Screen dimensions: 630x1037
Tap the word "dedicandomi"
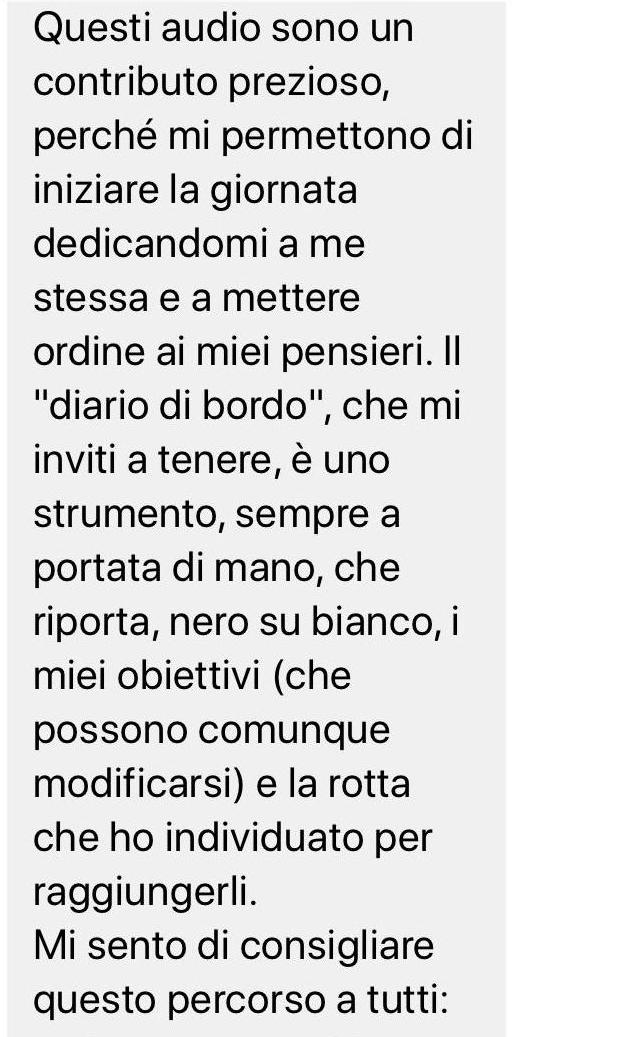151,243
